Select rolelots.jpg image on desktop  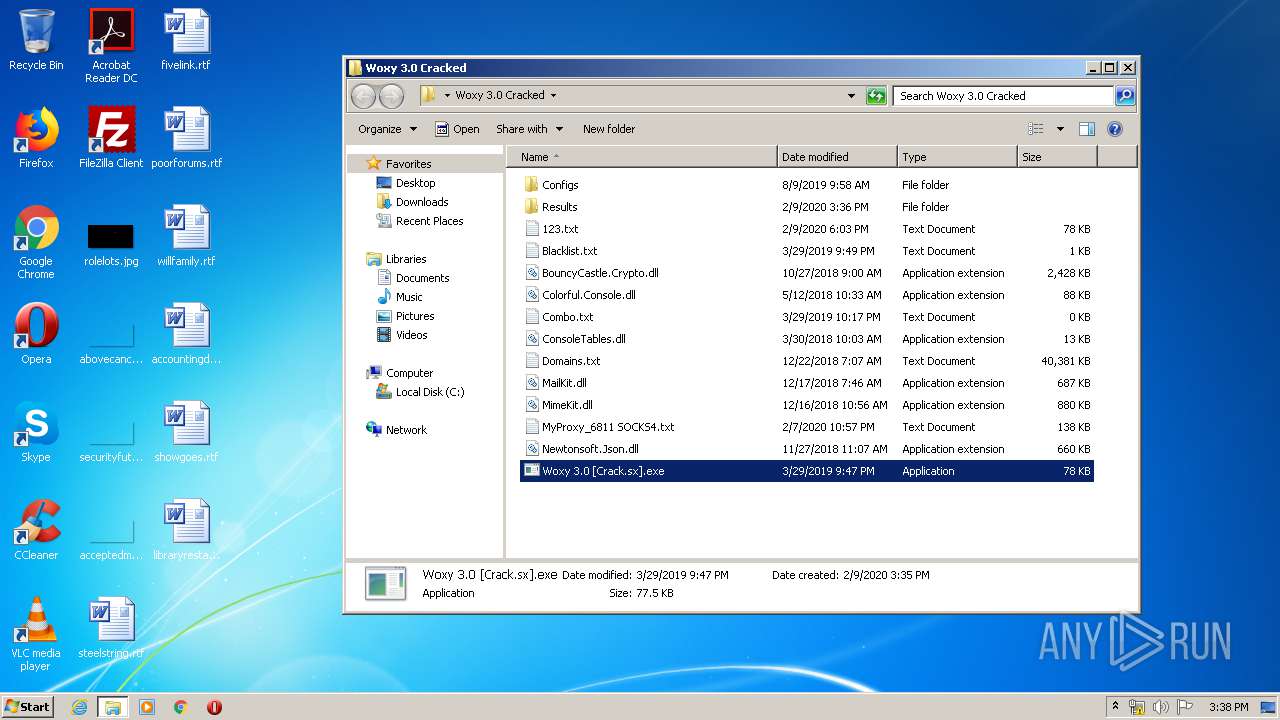coord(111,244)
